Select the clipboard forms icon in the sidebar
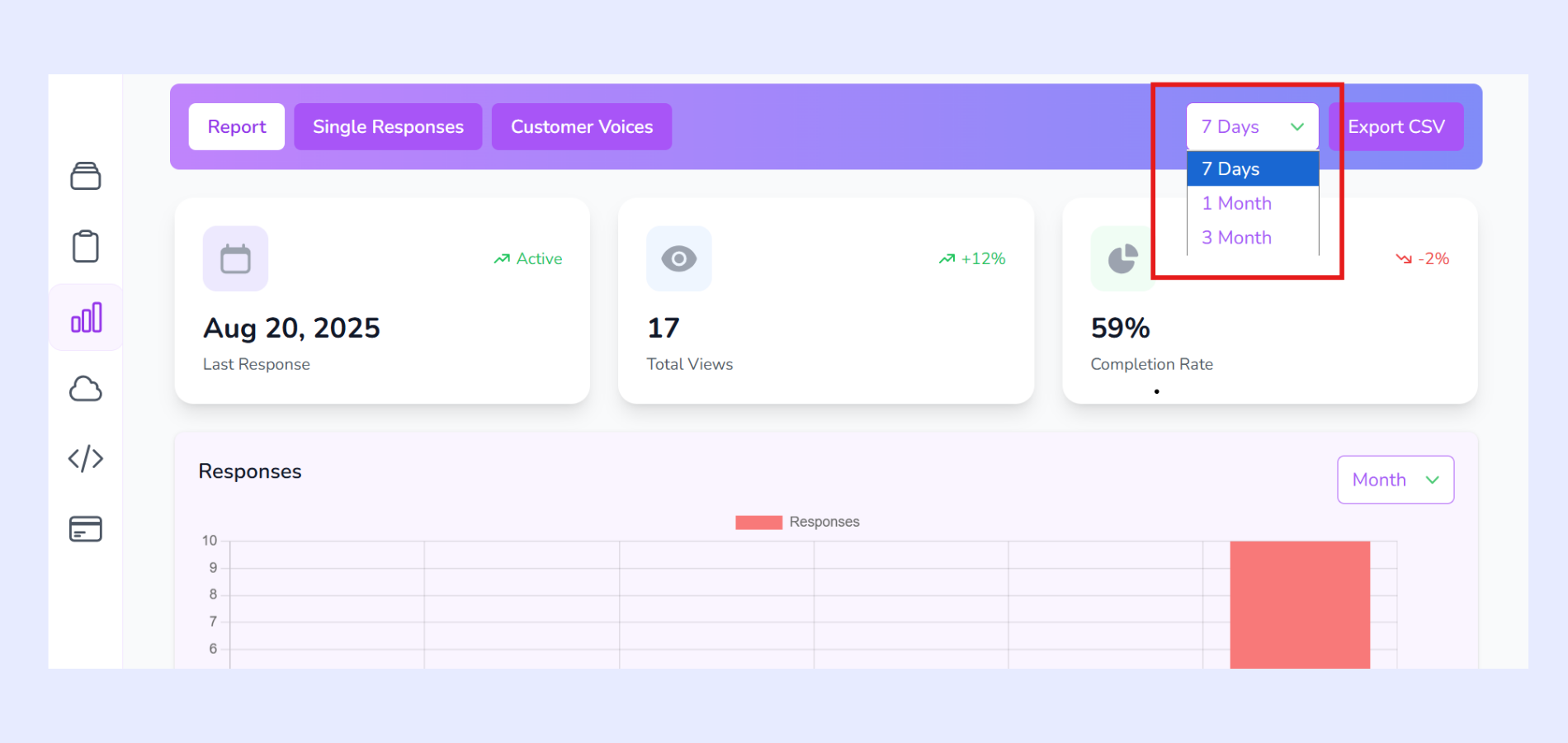This screenshot has height=743, width=1568. tap(86, 245)
